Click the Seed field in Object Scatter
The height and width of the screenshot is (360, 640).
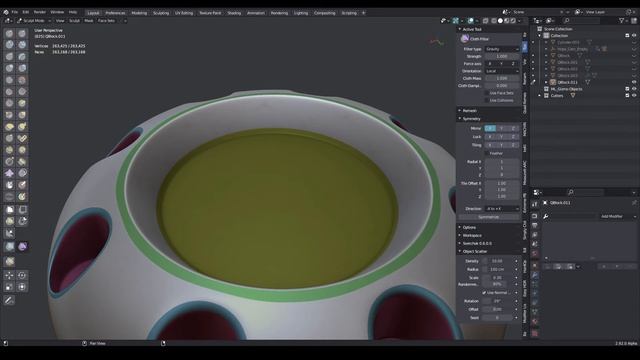point(497,318)
